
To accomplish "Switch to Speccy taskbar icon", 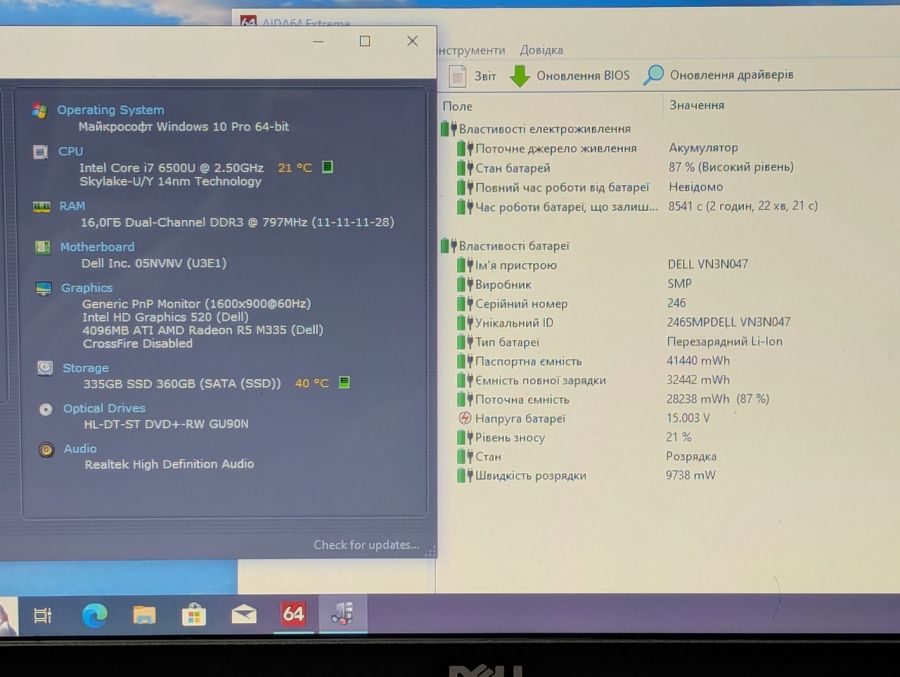I will click(343, 613).
